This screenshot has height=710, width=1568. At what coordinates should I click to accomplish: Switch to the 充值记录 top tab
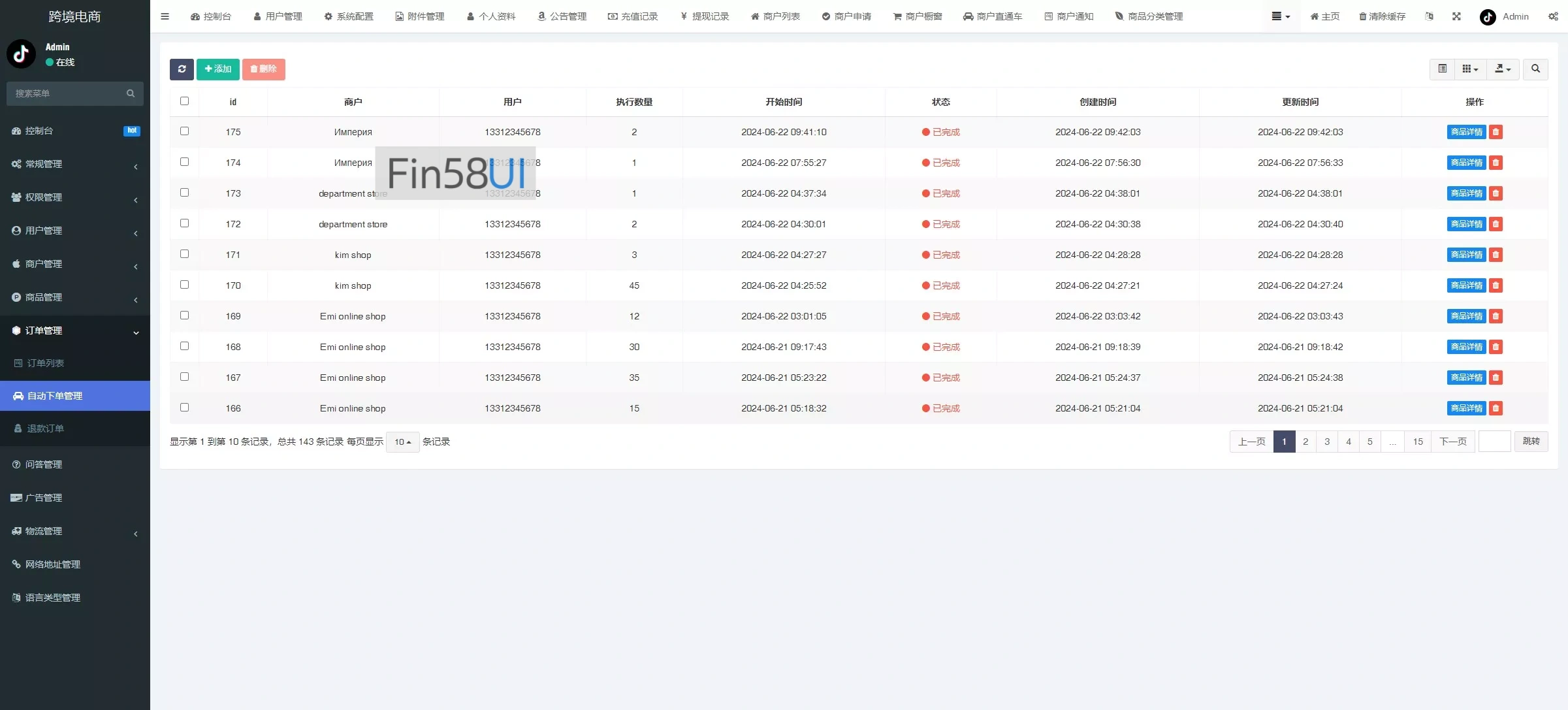[x=633, y=16]
